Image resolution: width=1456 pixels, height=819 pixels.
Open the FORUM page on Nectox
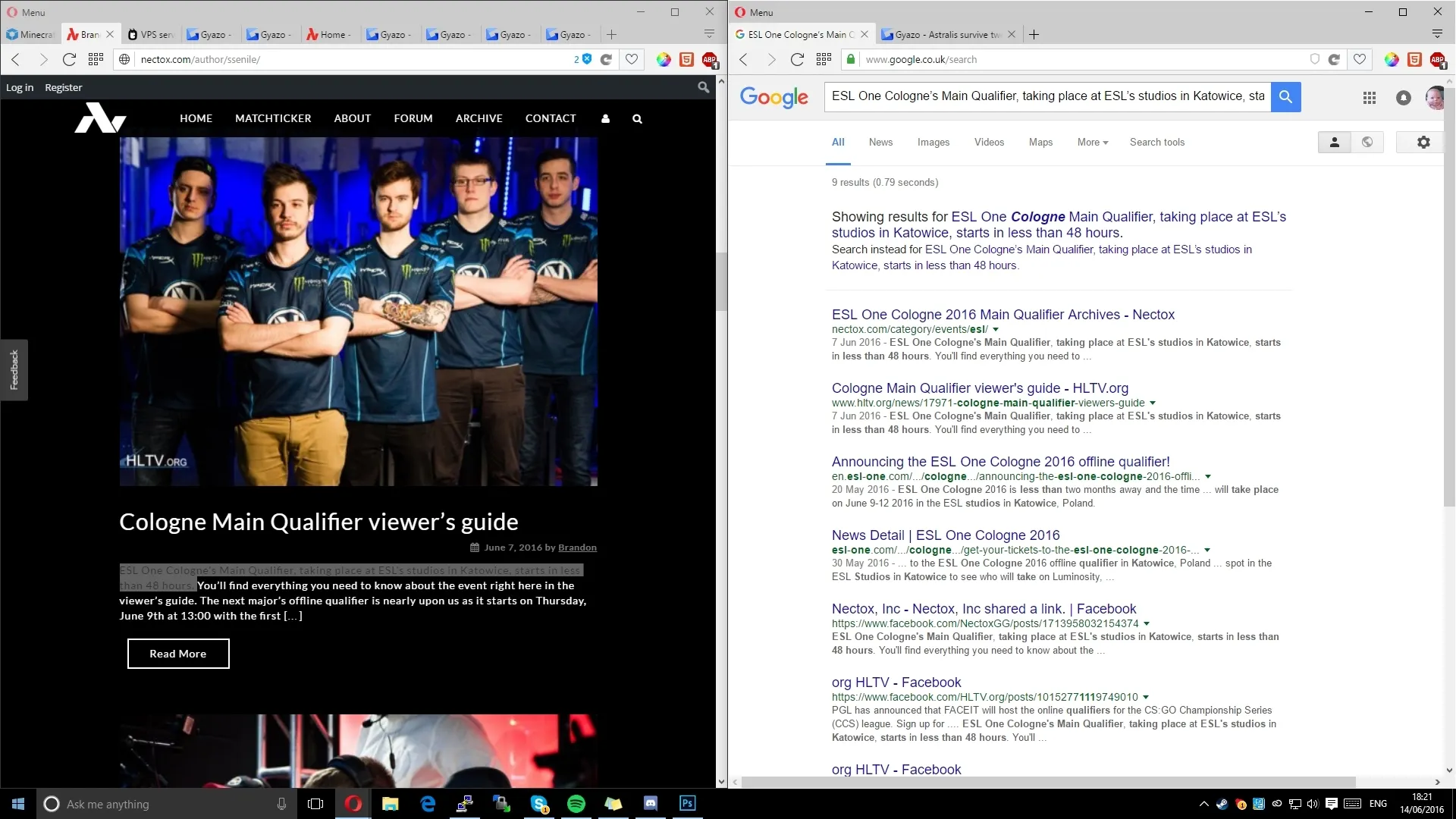[413, 119]
